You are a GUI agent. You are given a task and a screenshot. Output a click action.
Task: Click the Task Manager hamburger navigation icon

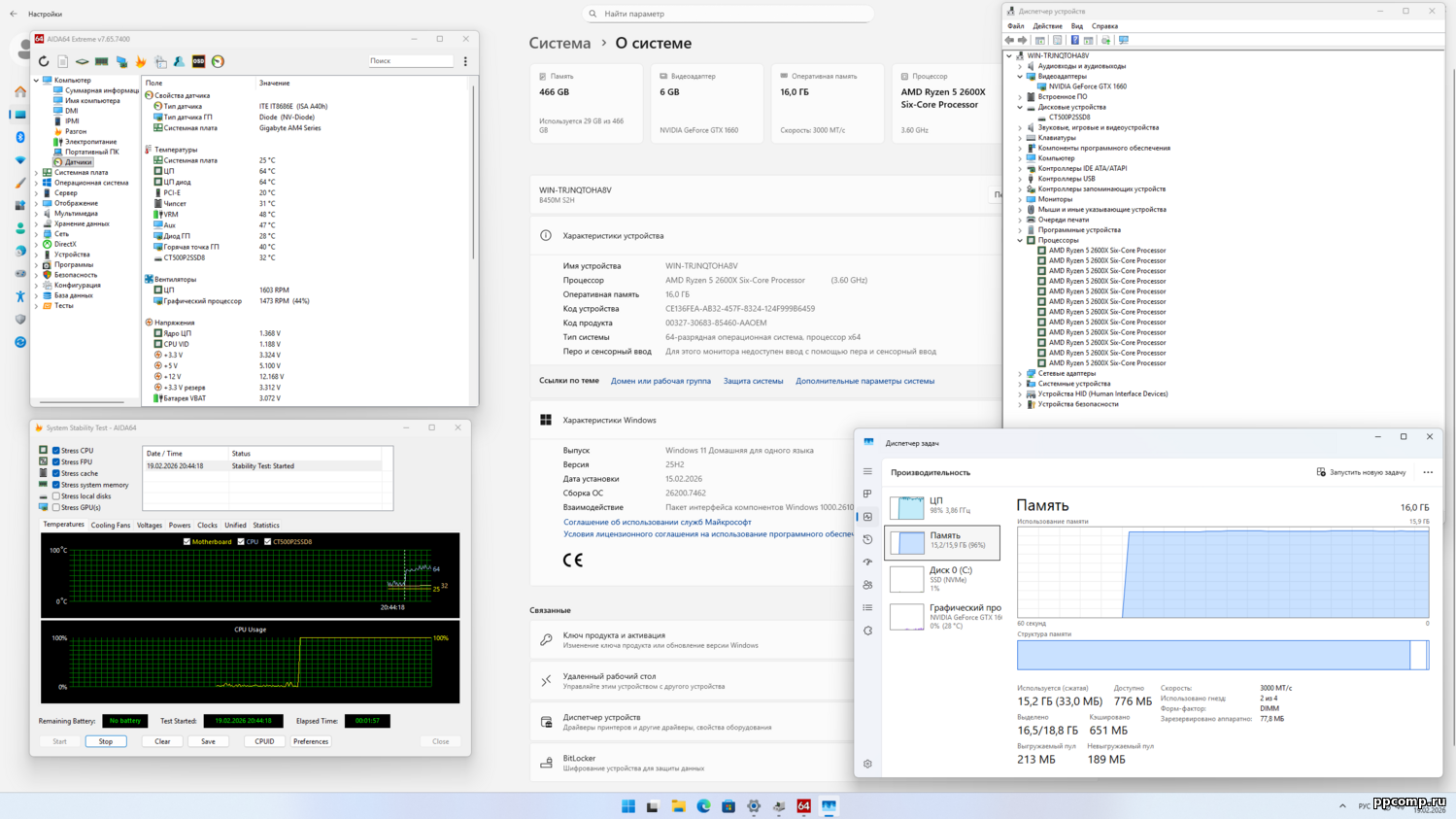pyautogui.click(x=867, y=472)
